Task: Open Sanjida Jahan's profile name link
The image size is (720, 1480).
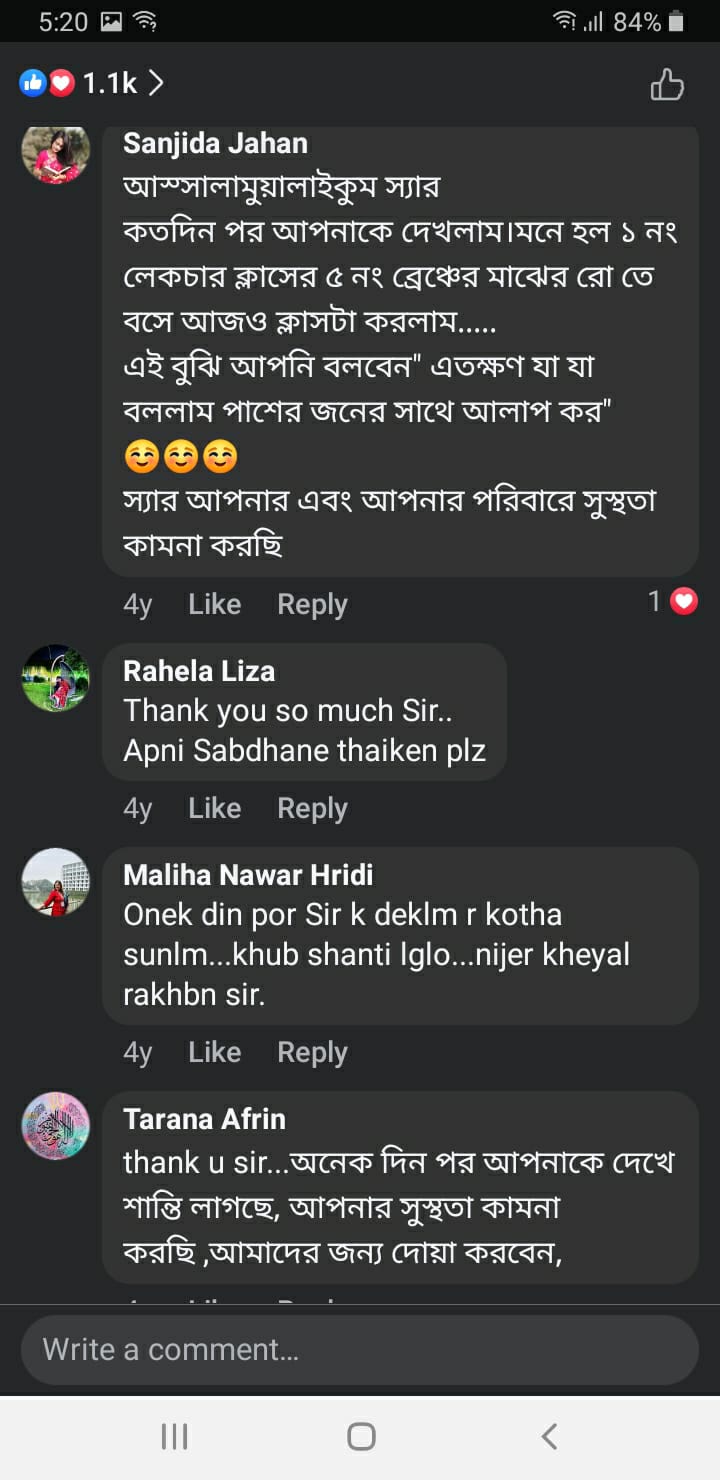Action: 215,143
